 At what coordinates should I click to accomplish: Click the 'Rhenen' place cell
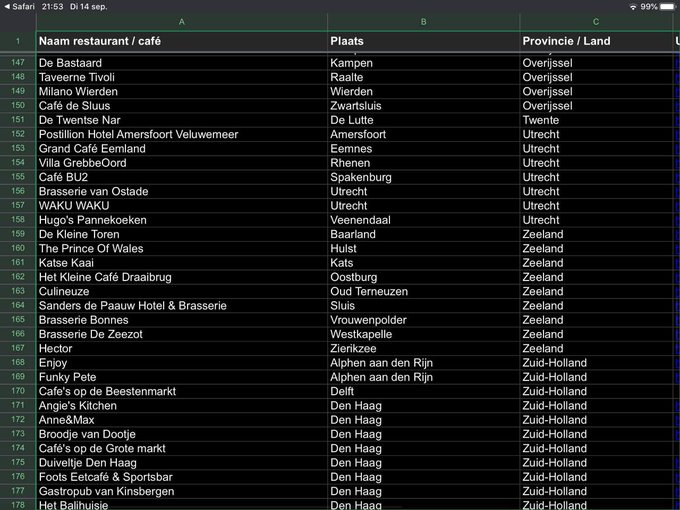tap(423, 163)
